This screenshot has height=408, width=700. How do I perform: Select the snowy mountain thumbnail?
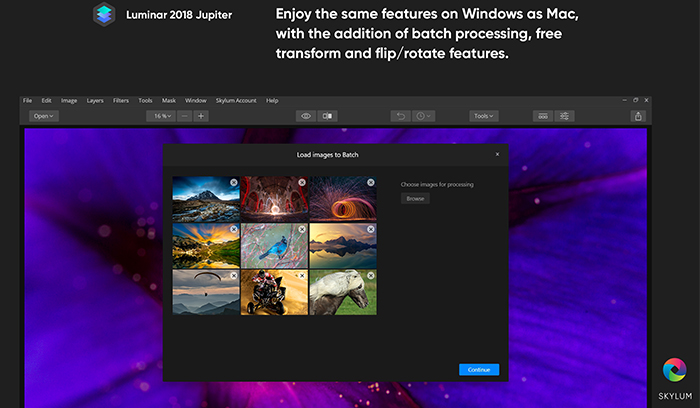click(x=206, y=199)
